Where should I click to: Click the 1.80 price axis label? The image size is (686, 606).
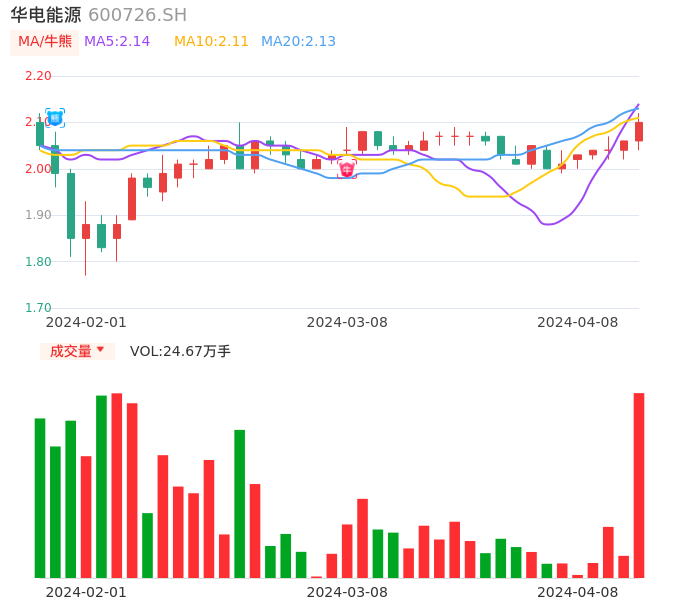[38, 262]
